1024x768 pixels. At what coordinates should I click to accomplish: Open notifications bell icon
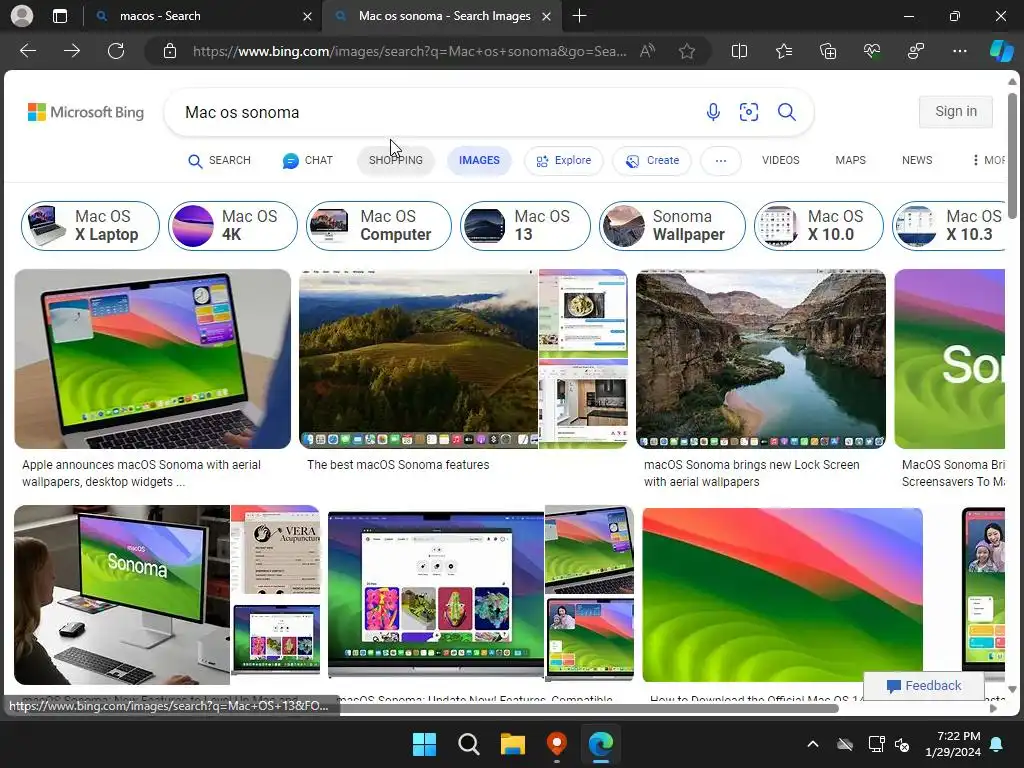coord(997,744)
